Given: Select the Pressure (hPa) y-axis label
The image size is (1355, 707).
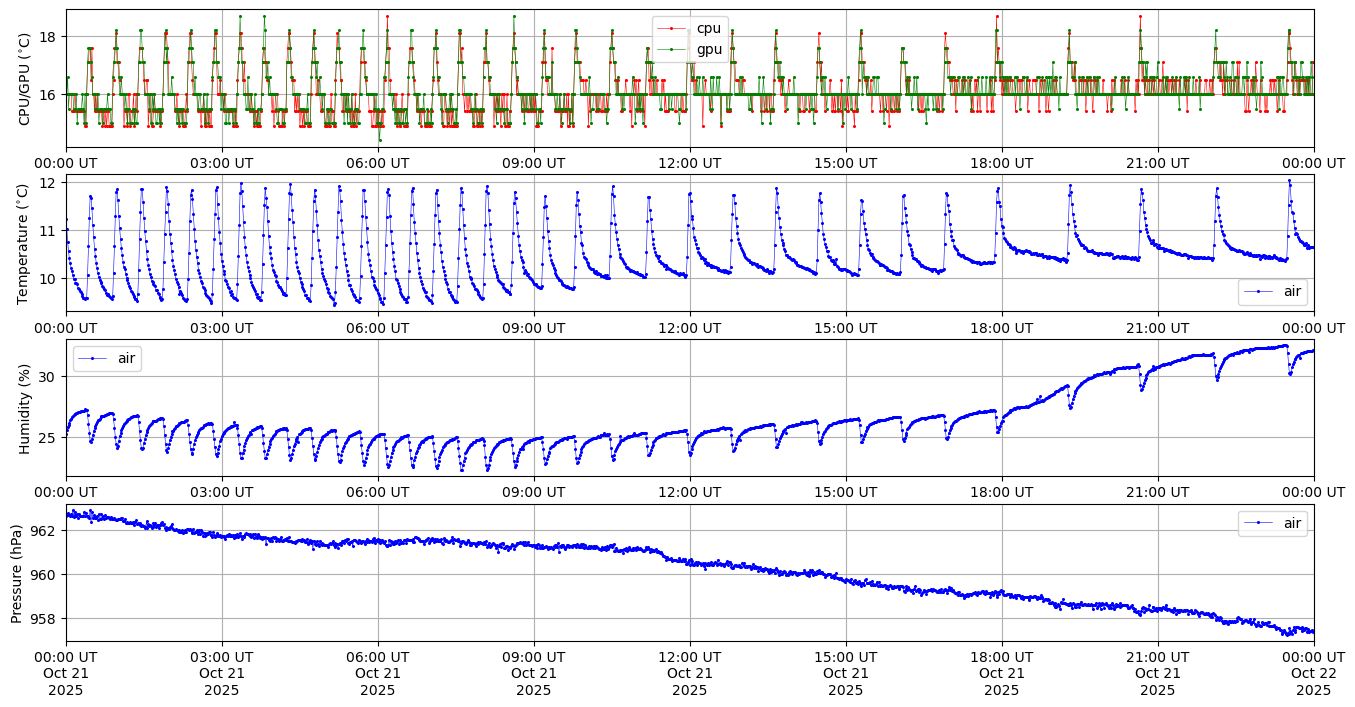Looking at the screenshot, I should (x=17, y=573).
